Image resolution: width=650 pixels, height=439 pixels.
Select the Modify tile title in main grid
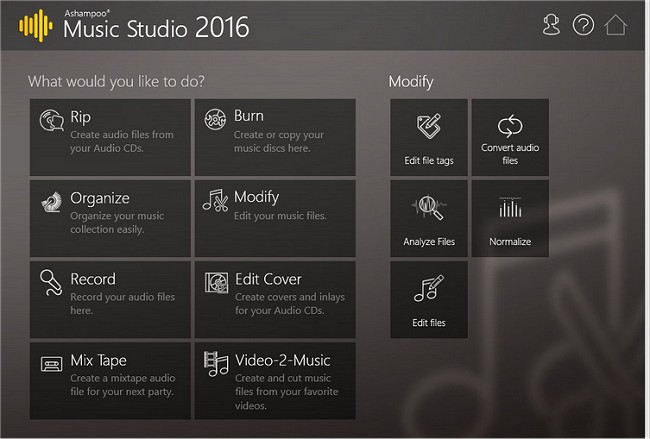pos(257,197)
